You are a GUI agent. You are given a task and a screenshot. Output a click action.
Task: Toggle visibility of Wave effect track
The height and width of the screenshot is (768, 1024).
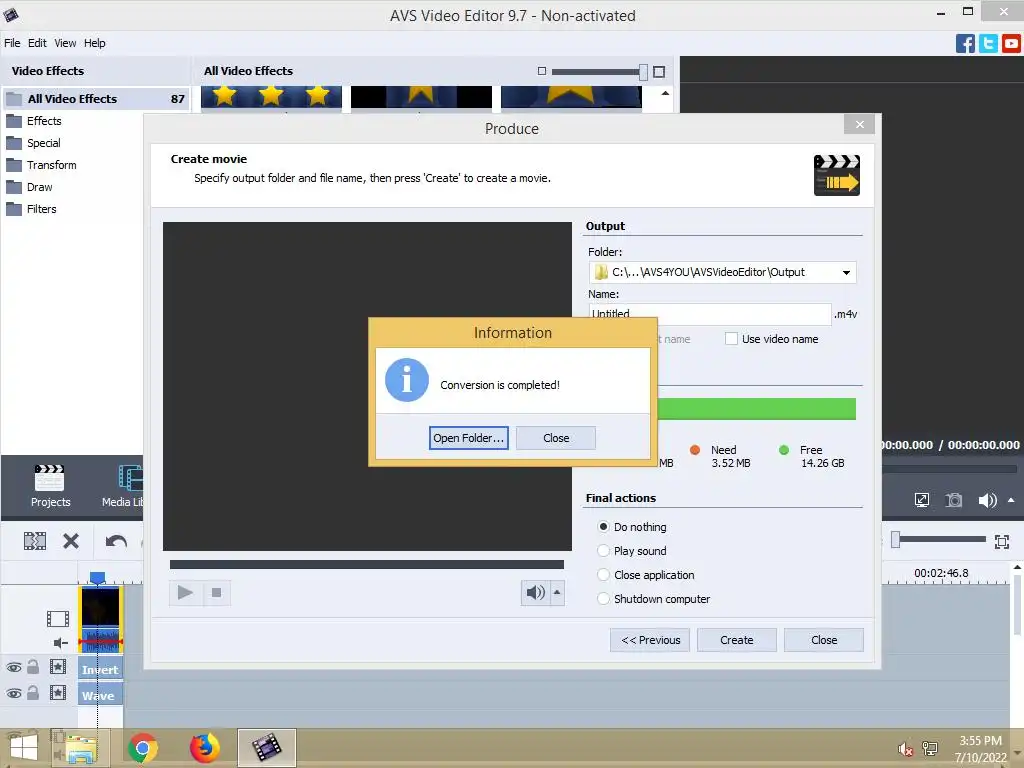coord(14,694)
